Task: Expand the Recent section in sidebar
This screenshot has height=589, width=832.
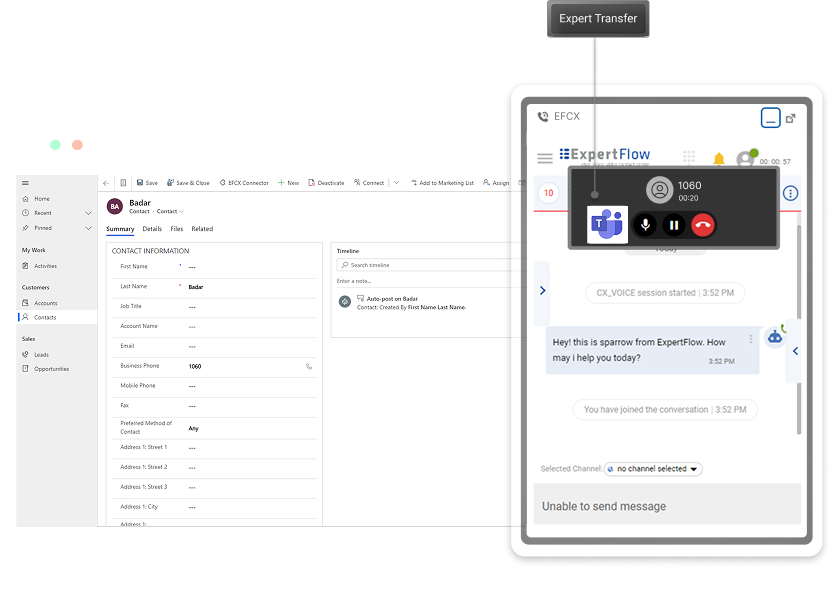Action: (x=88, y=213)
